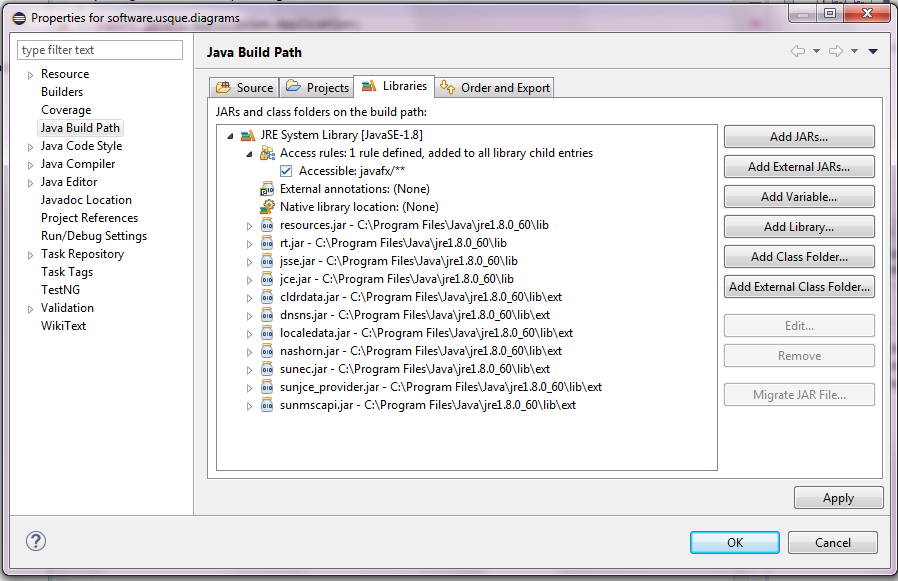The height and width of the screenshot is (581, 898).
Task: Confirm with the OK button
Action: 735,543
